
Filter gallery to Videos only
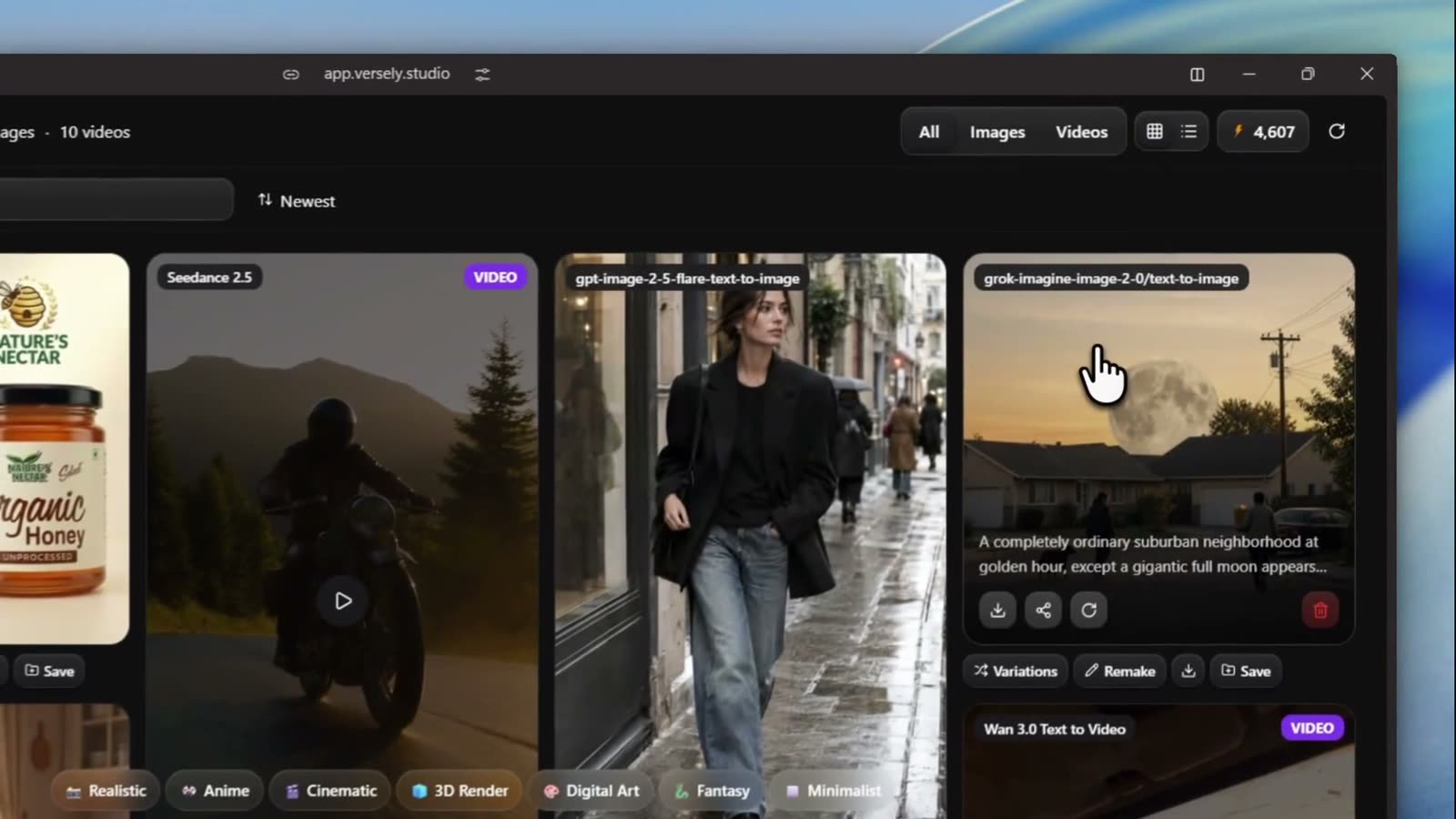(x=1082, y=132)
